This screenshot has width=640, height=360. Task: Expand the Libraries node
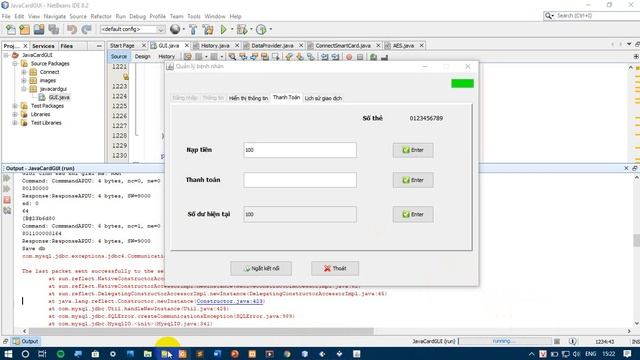click(x=15, y=114)
